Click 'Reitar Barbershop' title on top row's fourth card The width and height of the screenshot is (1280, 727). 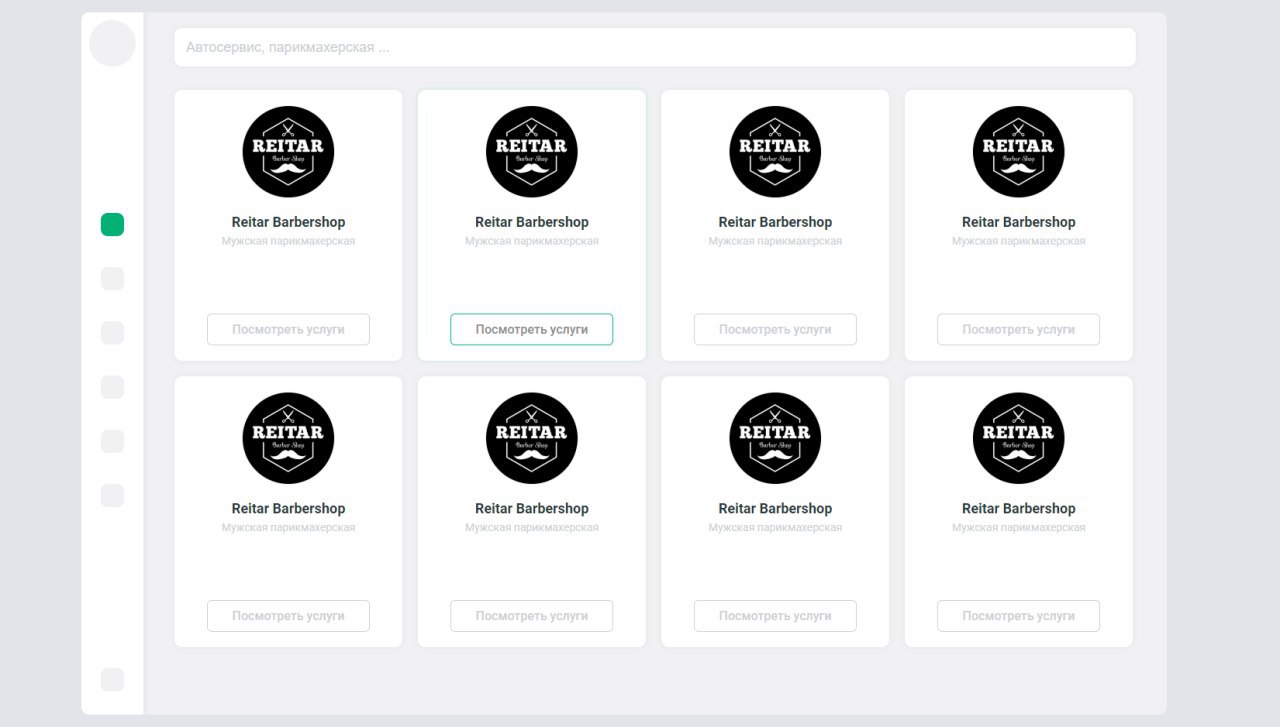point(1018,222)
